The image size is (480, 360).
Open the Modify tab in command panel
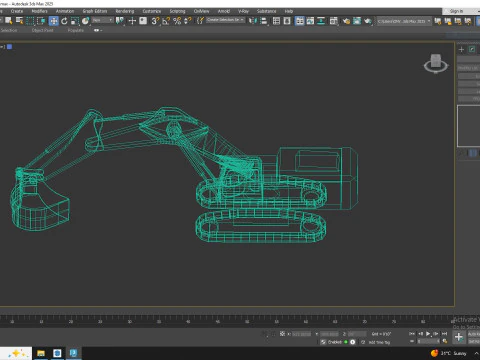tap(472, 50)
